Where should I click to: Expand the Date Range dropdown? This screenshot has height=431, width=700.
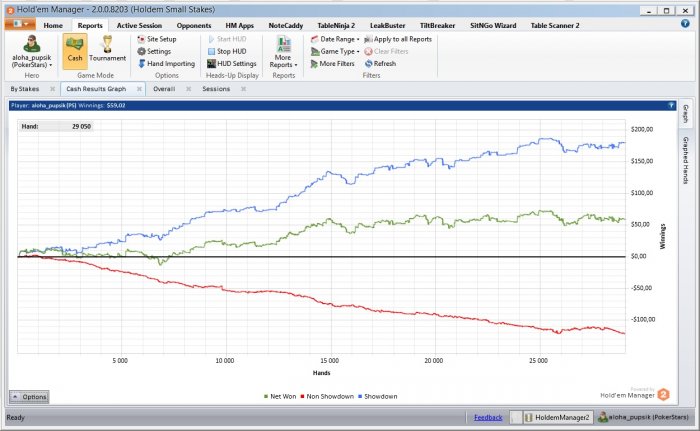coord(335,38)
